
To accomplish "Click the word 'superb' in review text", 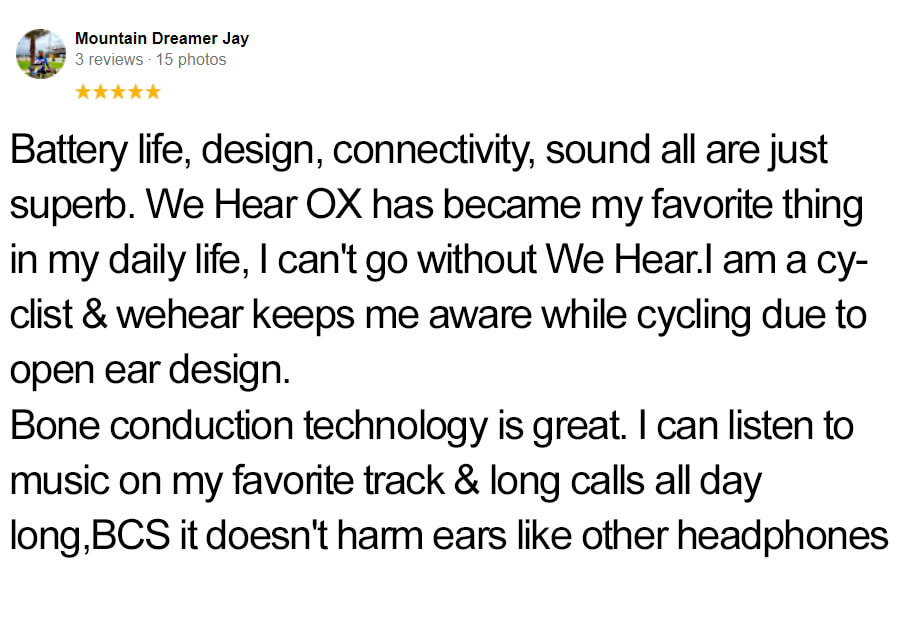I will pos(69,207).
